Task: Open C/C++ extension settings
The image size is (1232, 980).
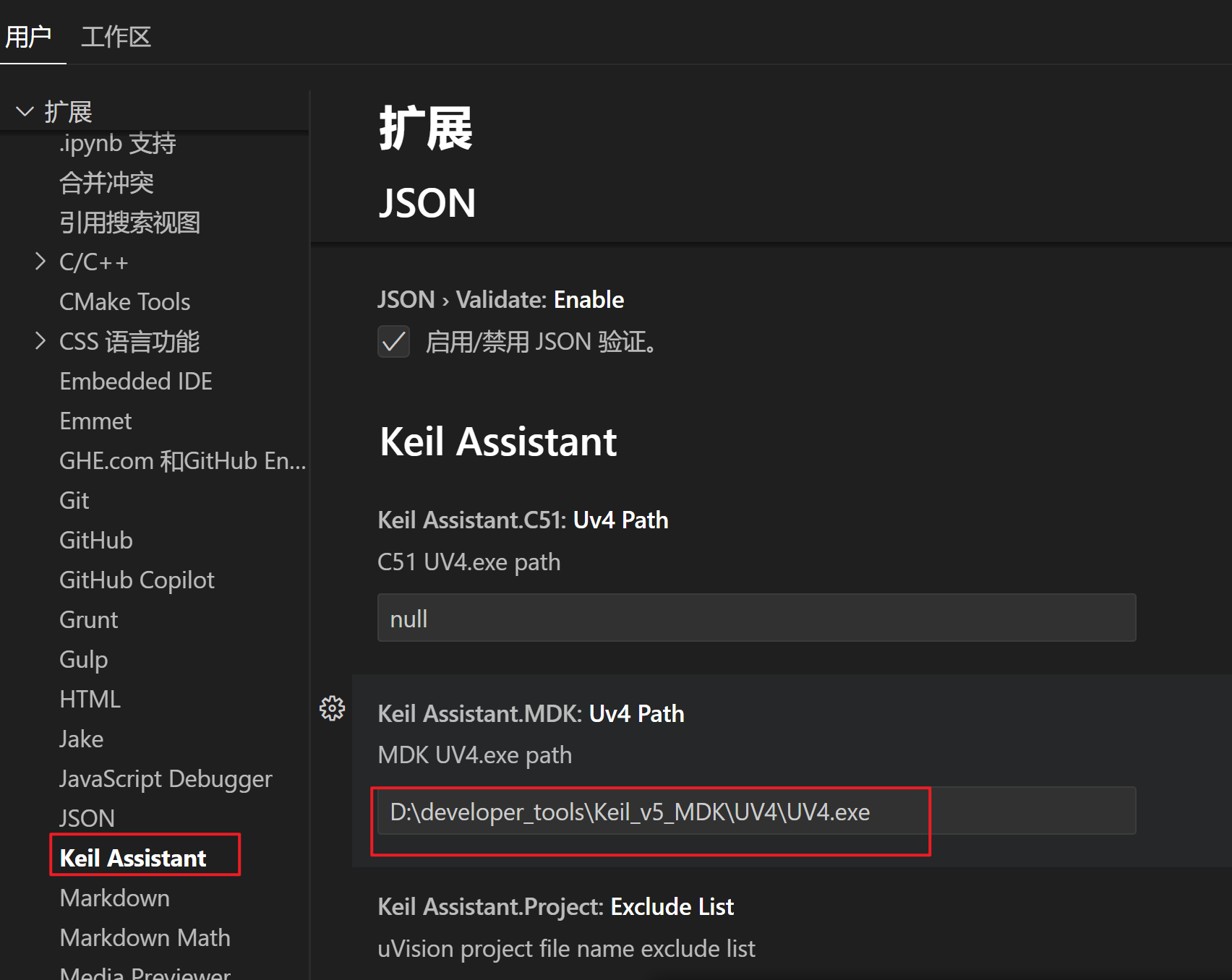Action: click(94, 262)
